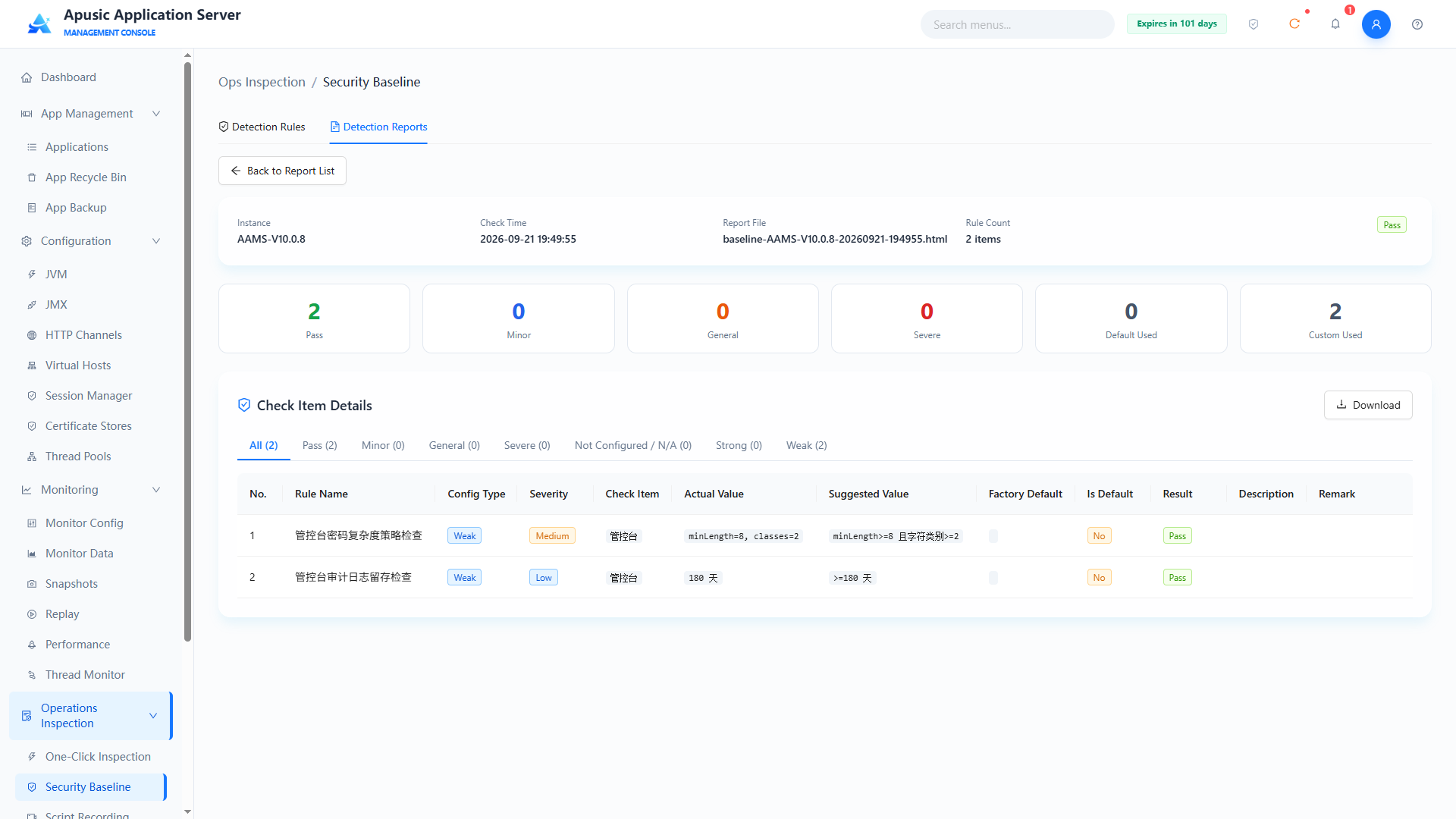
Task: Collapse the App Management section
Action: (156, 114)
